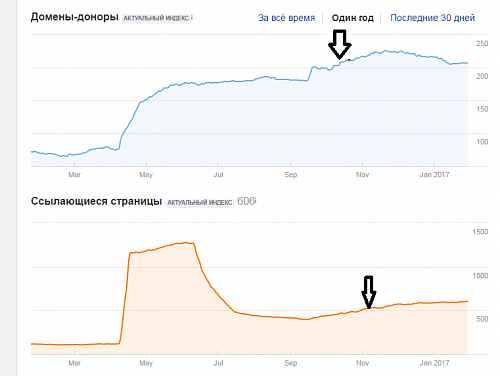Image resolution: width=500 pixels, height=376 pixels.
Task: Click May marker on orange chart axis
Action: click(146, 363)
